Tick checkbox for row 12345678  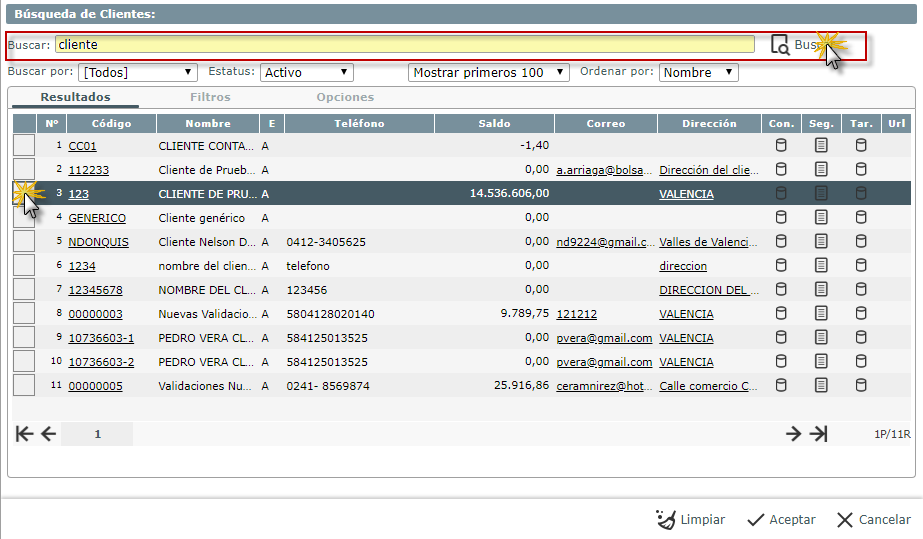tap(24, 290)
